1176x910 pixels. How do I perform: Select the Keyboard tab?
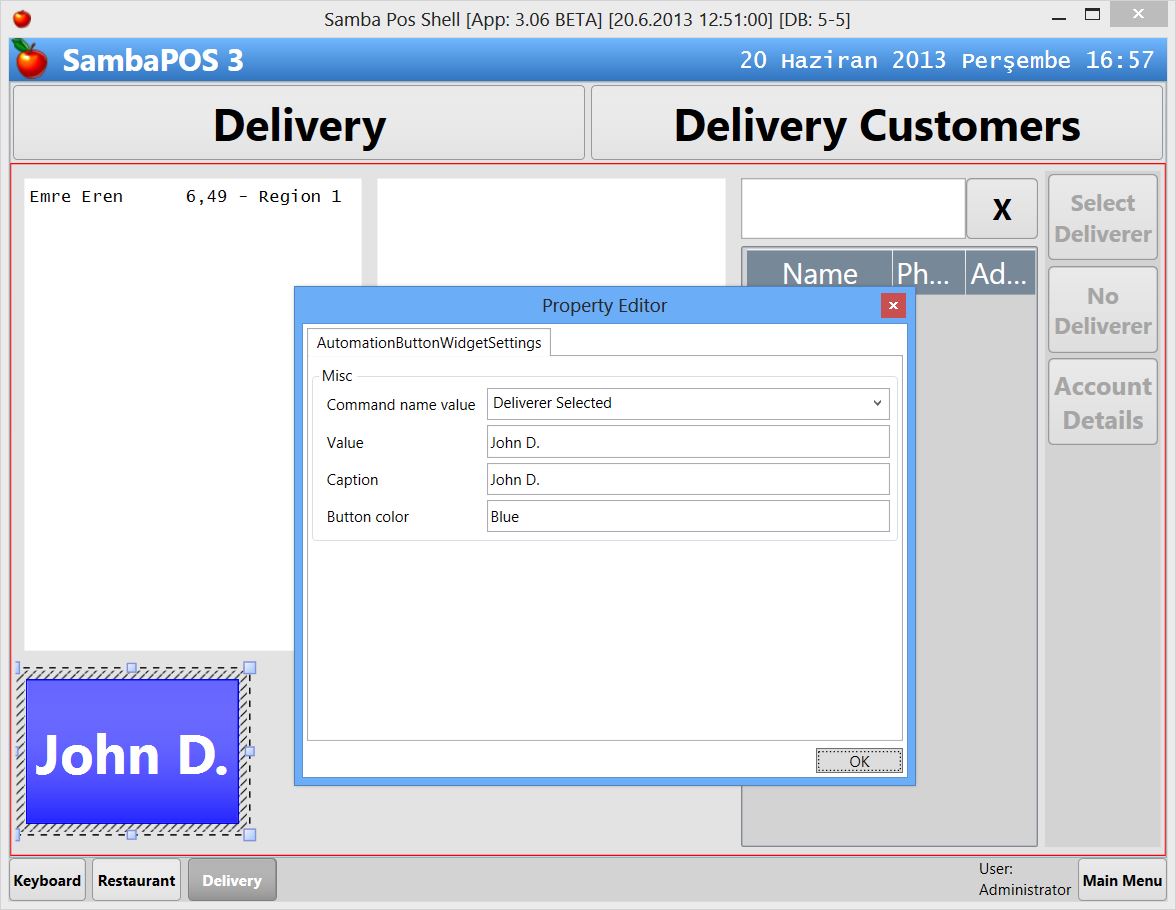pos(46,879)
